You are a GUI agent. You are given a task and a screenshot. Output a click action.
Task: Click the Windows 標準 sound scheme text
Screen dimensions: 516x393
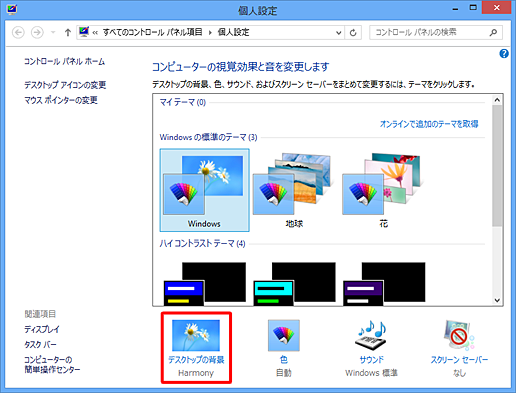click(371, 373)
